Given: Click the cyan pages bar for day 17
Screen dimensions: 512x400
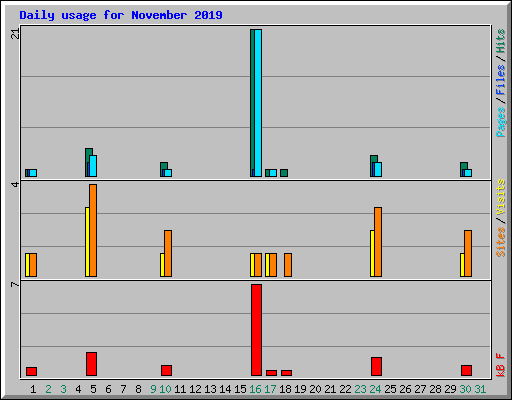Looking at the screenshot, I should 273,173.
